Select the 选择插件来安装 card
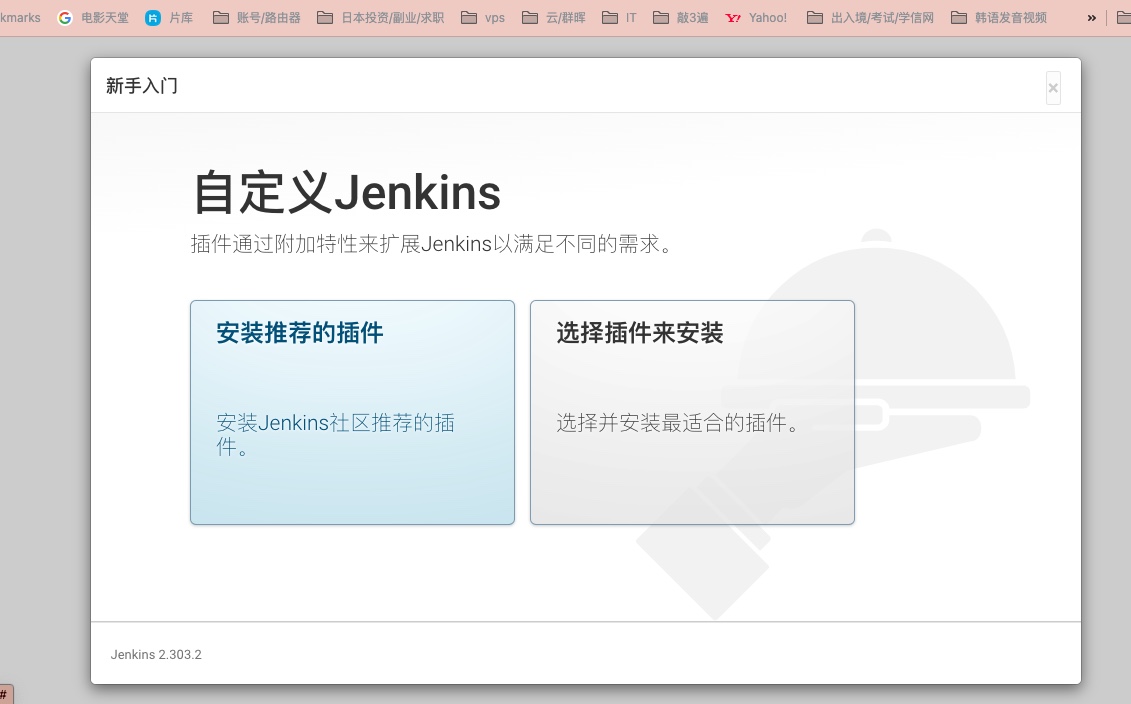This screenshot has width=1131, height=704. click(692, 412)
